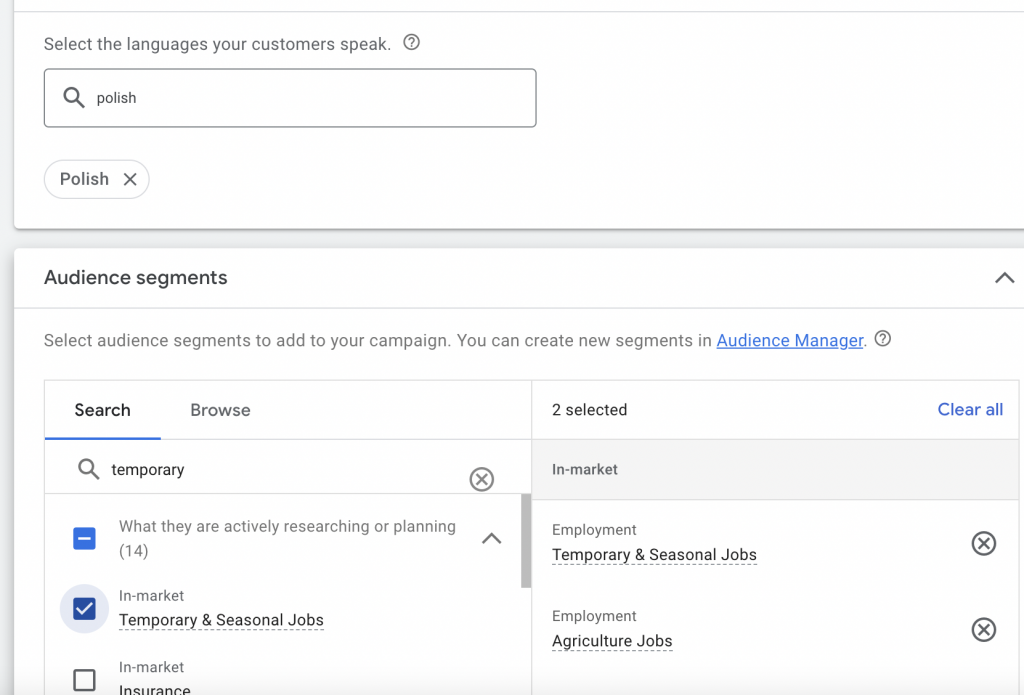Screen dimensions: 1024x695
Task: Click the Agriculture Jobs segment name
Action: 612,641
